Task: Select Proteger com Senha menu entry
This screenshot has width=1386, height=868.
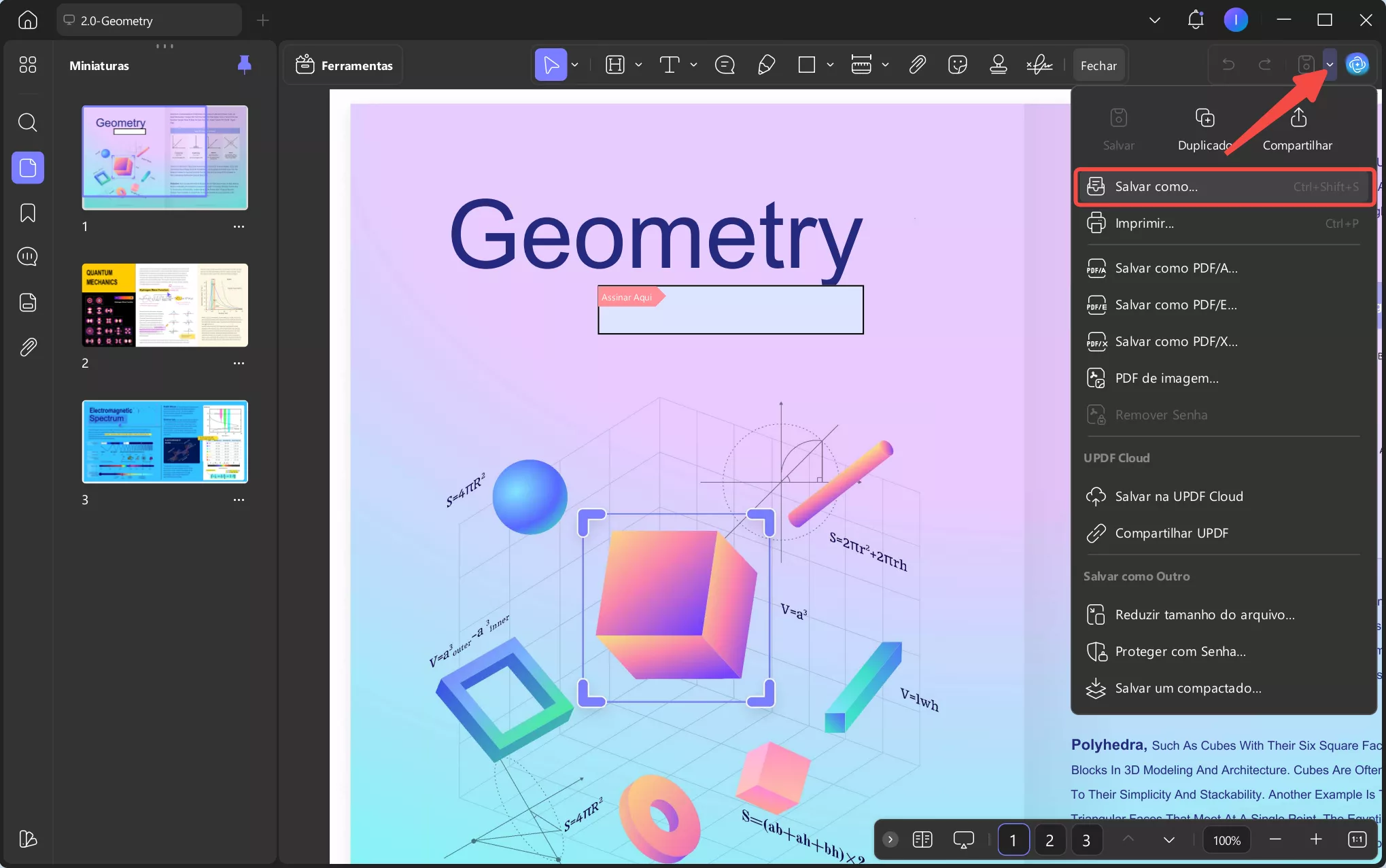Action: [x=1180, y=651]
